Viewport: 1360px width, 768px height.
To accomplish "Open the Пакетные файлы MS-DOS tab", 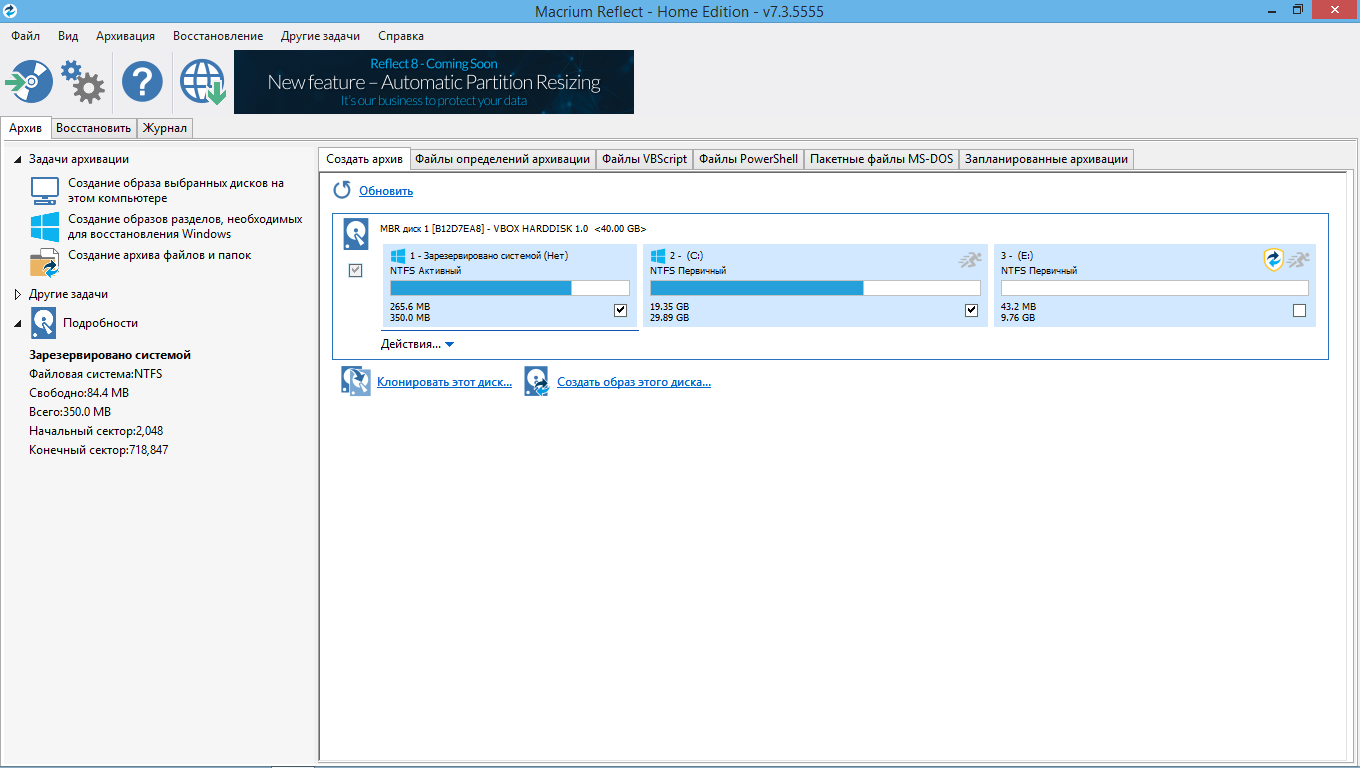I will (x=882, y=159).
